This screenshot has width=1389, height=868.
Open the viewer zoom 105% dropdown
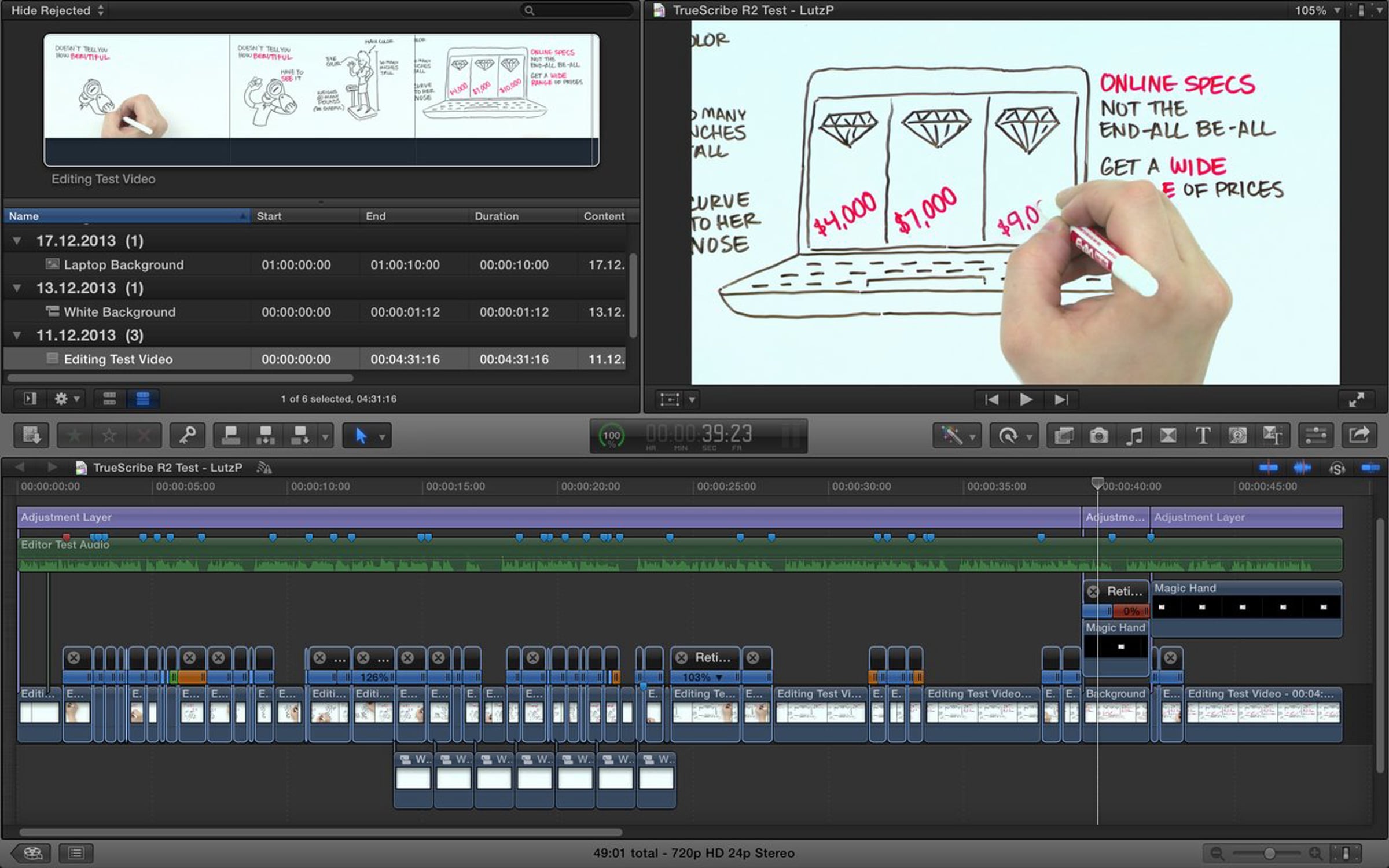1317,10
